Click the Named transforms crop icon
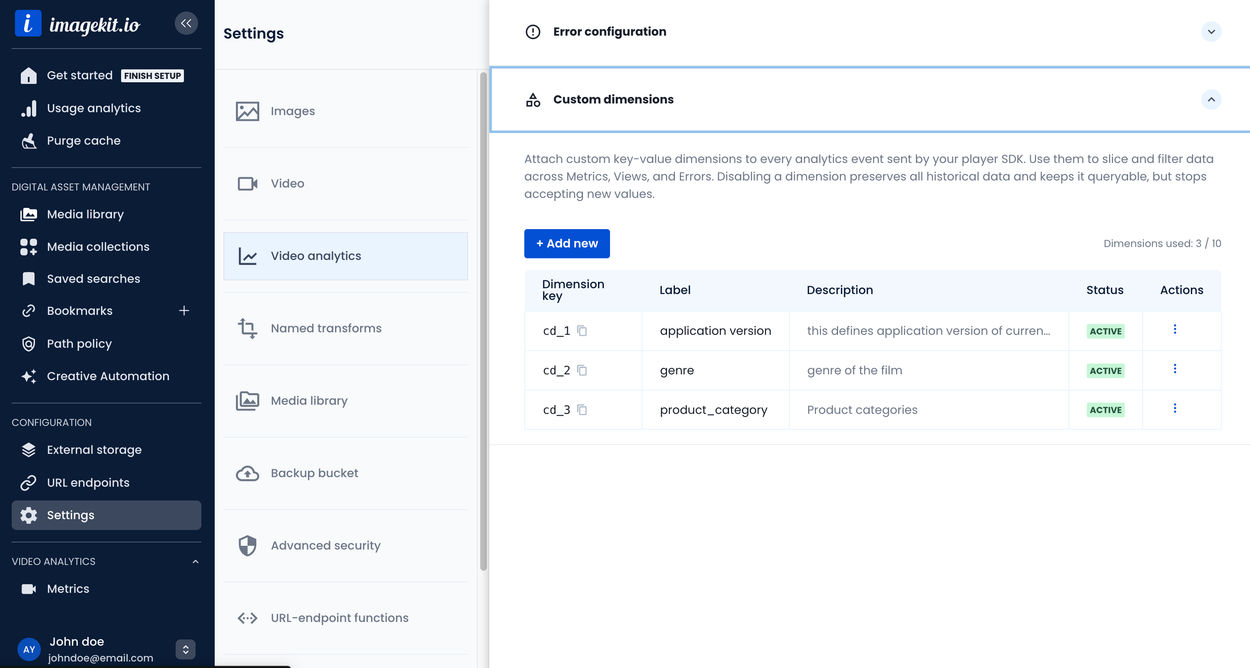Viewport: 1250px width, 668px height. coord(247,328)
